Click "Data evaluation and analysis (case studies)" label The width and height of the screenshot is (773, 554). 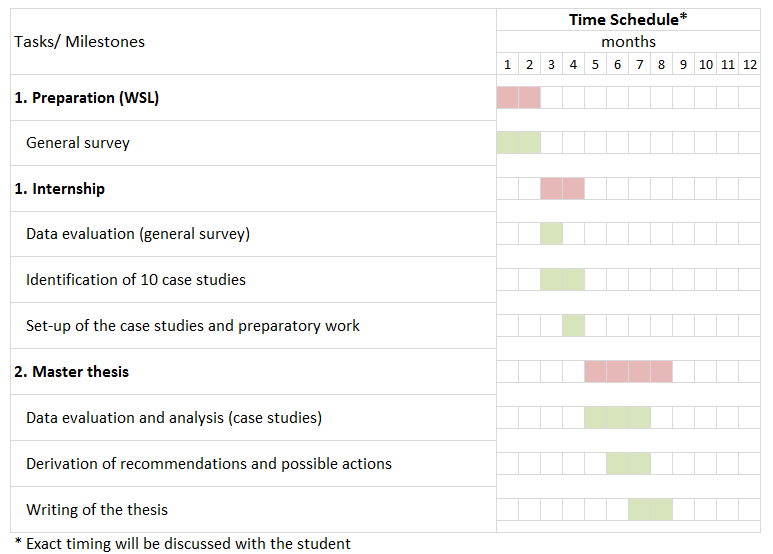pyautogui.click(x=174, y=418)
